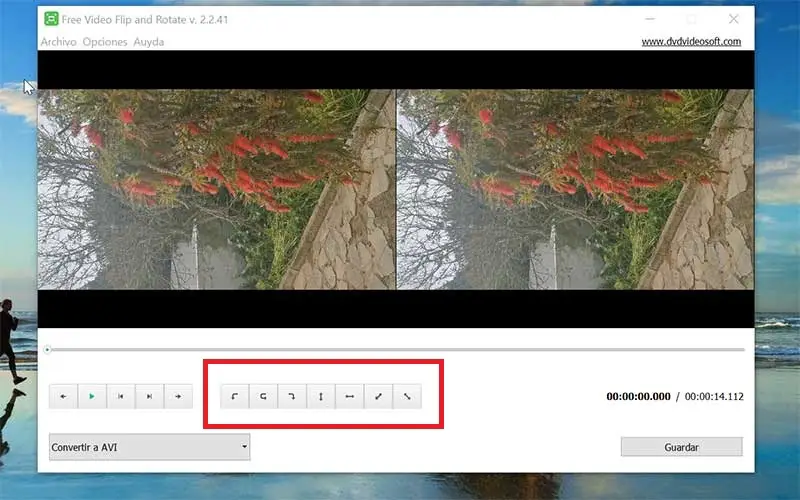Flip video vertically
Viewport: 800px width, 500px height.
[321, 396]
